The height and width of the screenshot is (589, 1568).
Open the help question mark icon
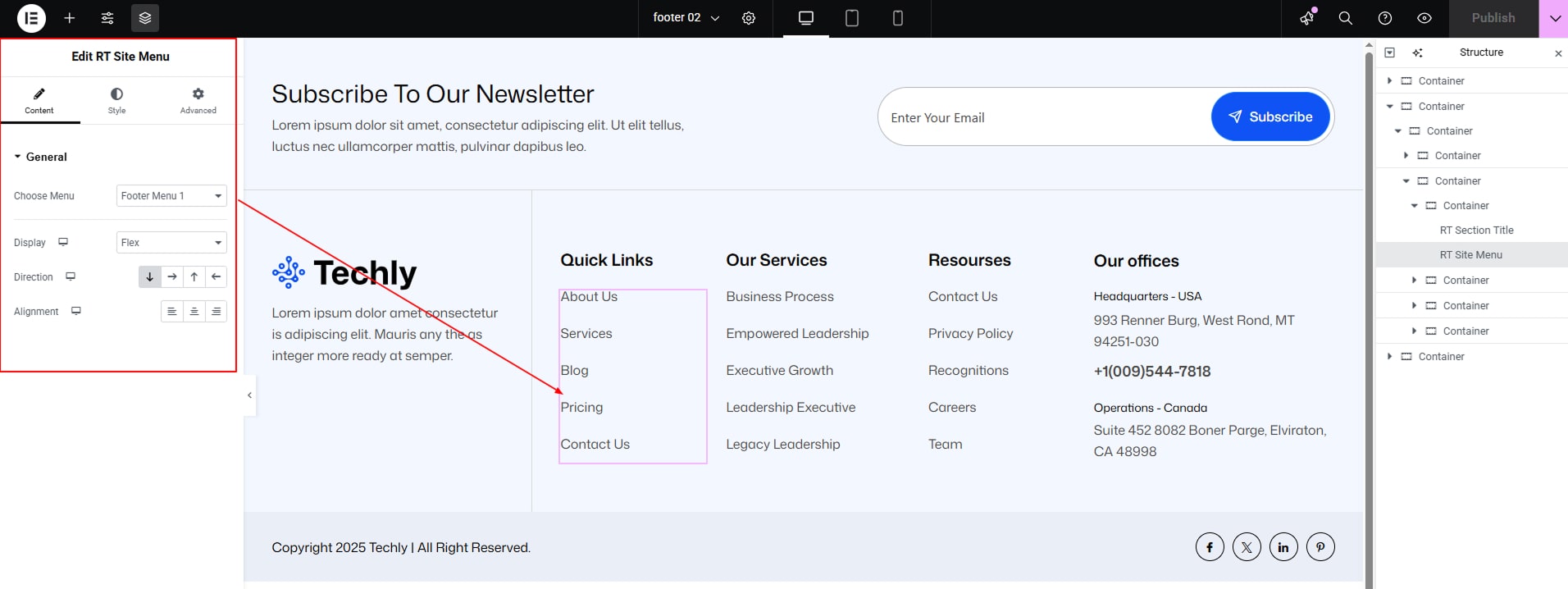1385,18
